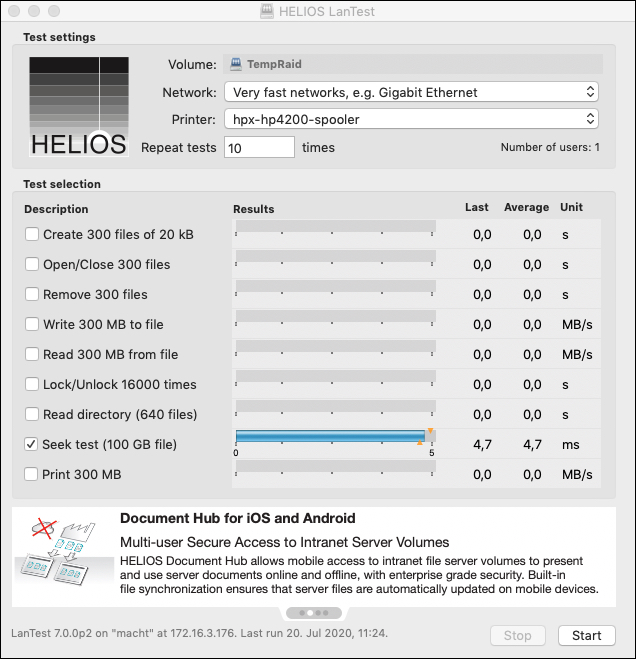Click the Last column header
The image size is (636, 659).
click(x=477, y=207)
